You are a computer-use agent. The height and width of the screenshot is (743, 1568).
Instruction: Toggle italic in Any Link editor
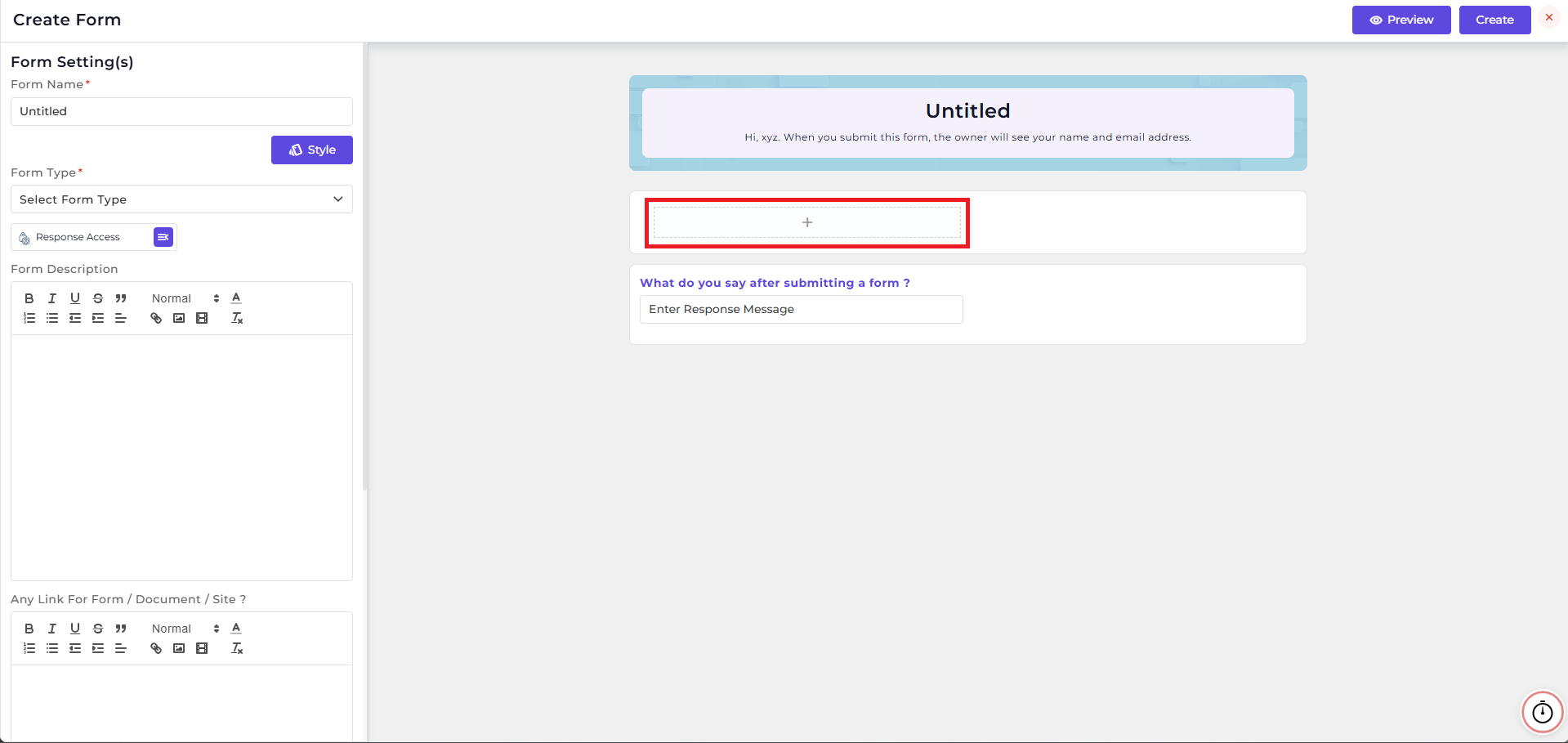point(52,629)
